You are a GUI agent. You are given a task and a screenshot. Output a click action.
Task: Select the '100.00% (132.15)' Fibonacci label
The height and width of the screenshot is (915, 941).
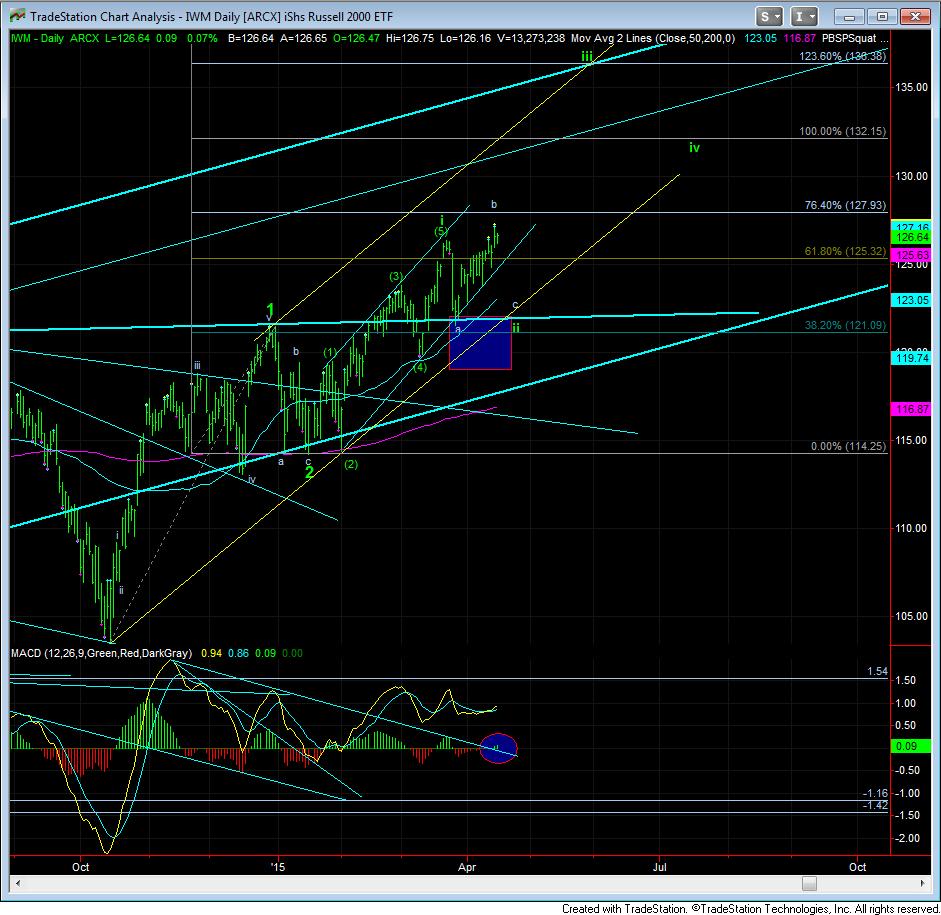[x=843, y=131]
